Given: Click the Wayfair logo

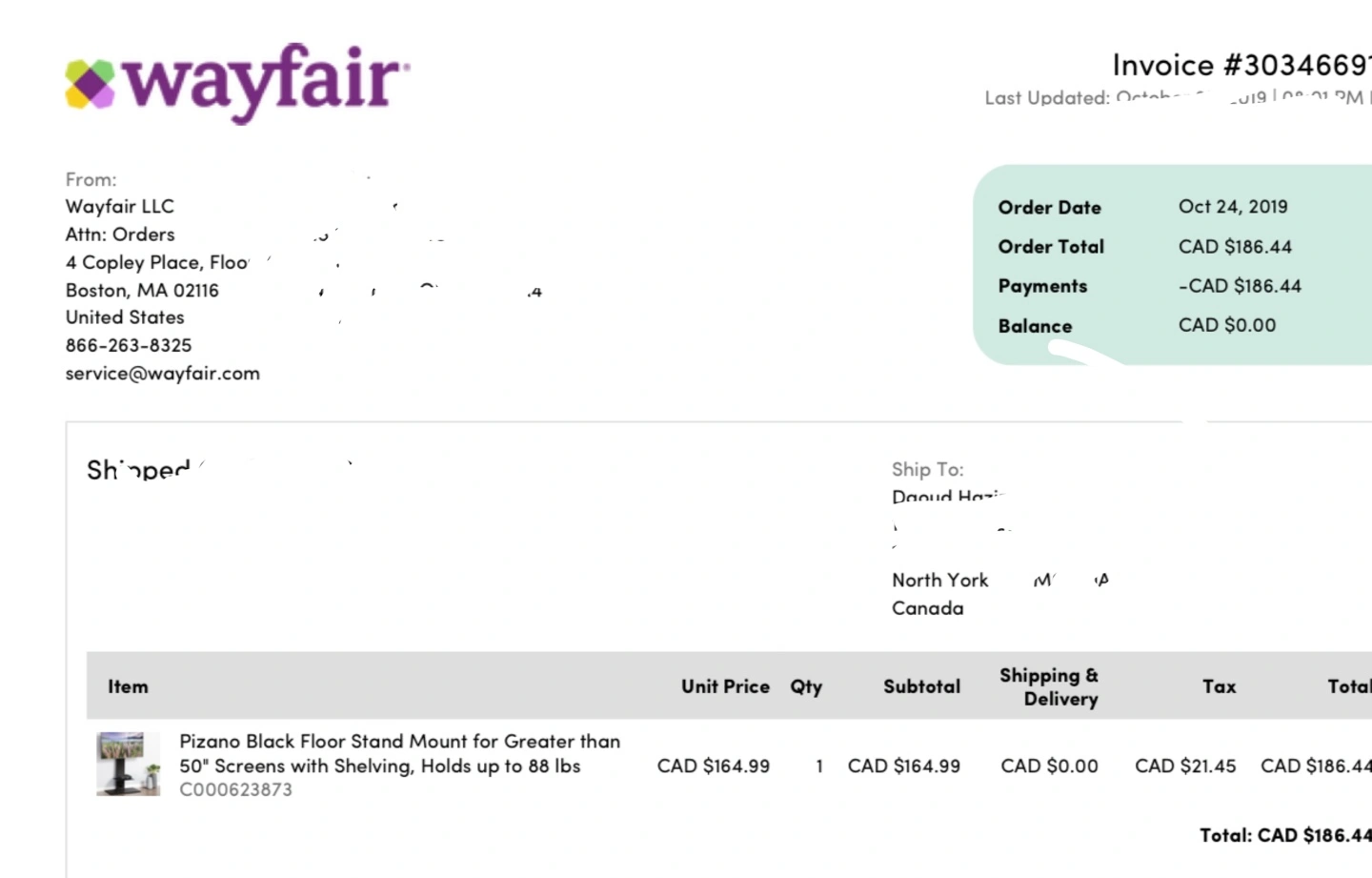Looking at the screenshot, I should pos(237,82).
